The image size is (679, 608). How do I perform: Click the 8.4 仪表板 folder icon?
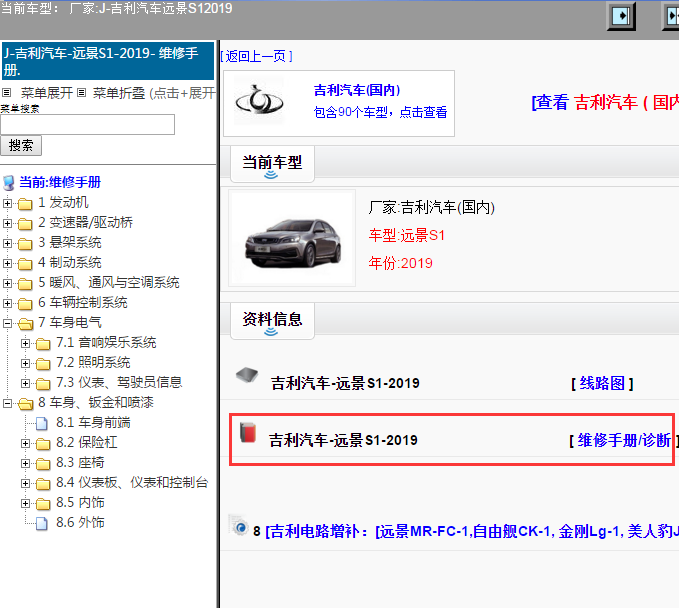click(43, 484)
